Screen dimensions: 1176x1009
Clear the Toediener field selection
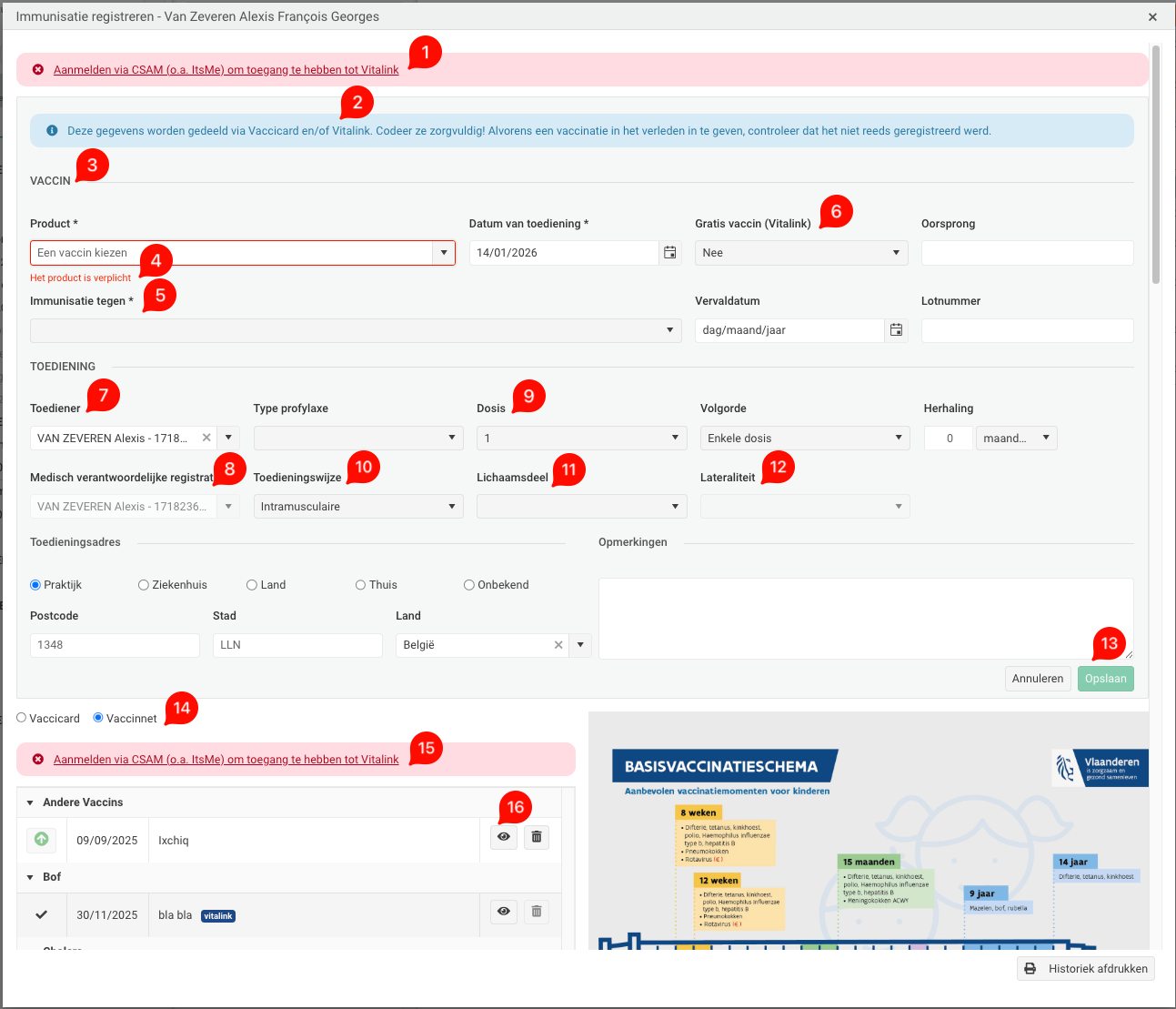tap(206, 439)
